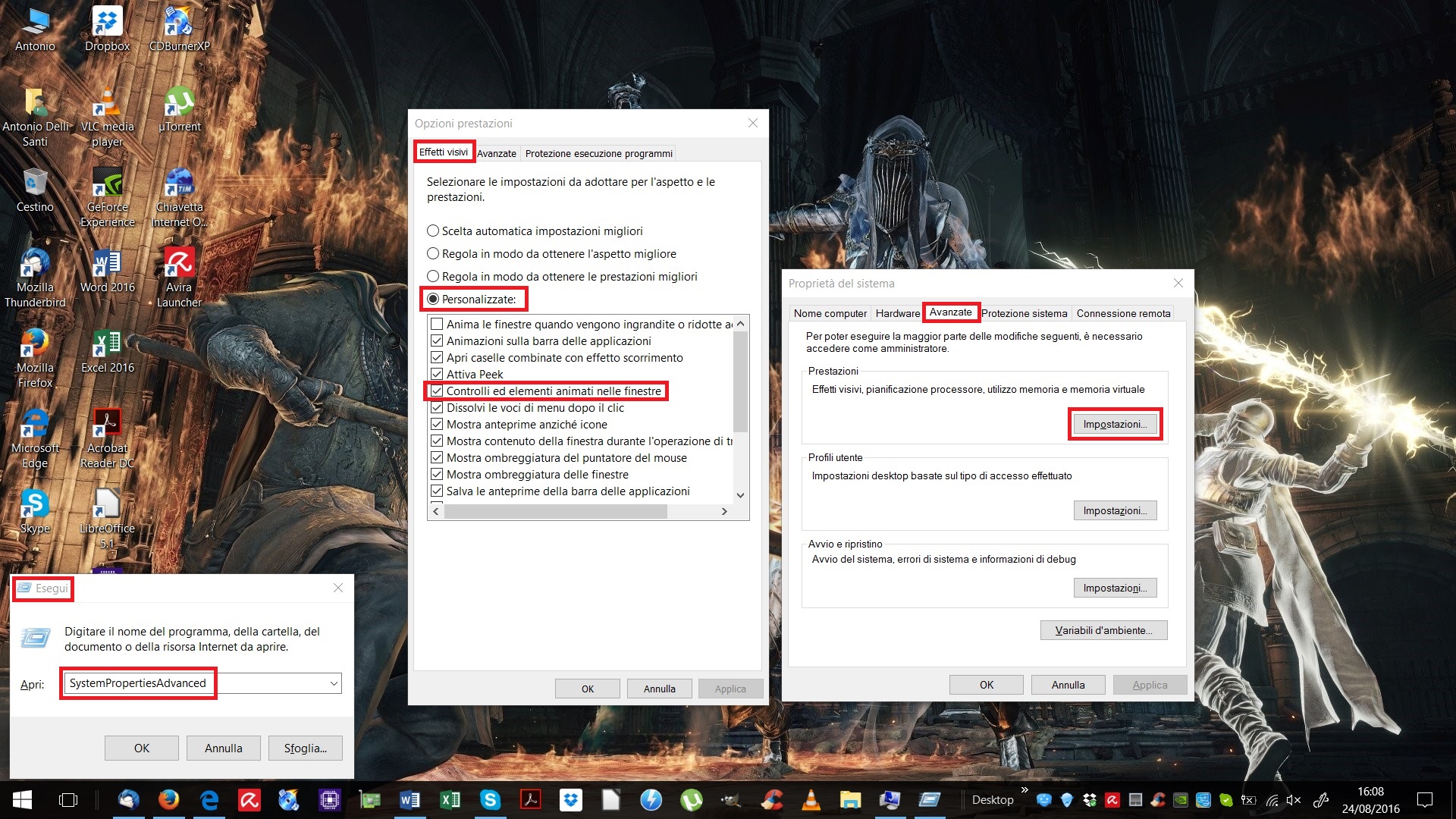Select the Mozilla Thunderbird desktop icon
1456x819 pixels.
pos(35,278)
